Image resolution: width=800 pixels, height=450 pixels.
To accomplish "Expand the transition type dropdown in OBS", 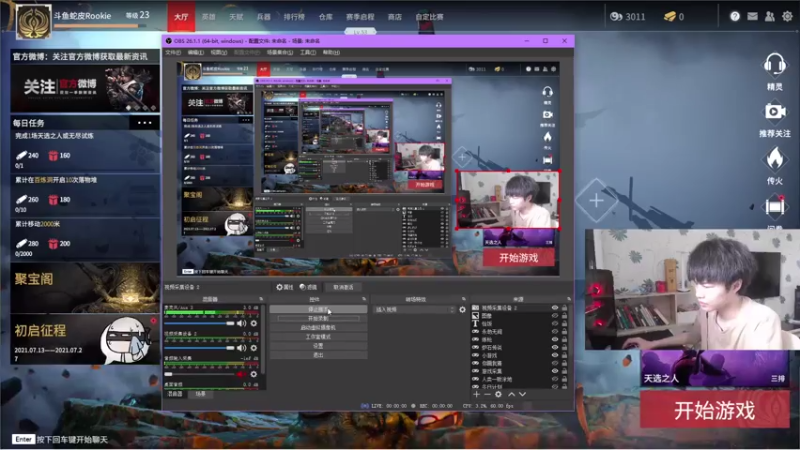I will click(x=414, y=310).
